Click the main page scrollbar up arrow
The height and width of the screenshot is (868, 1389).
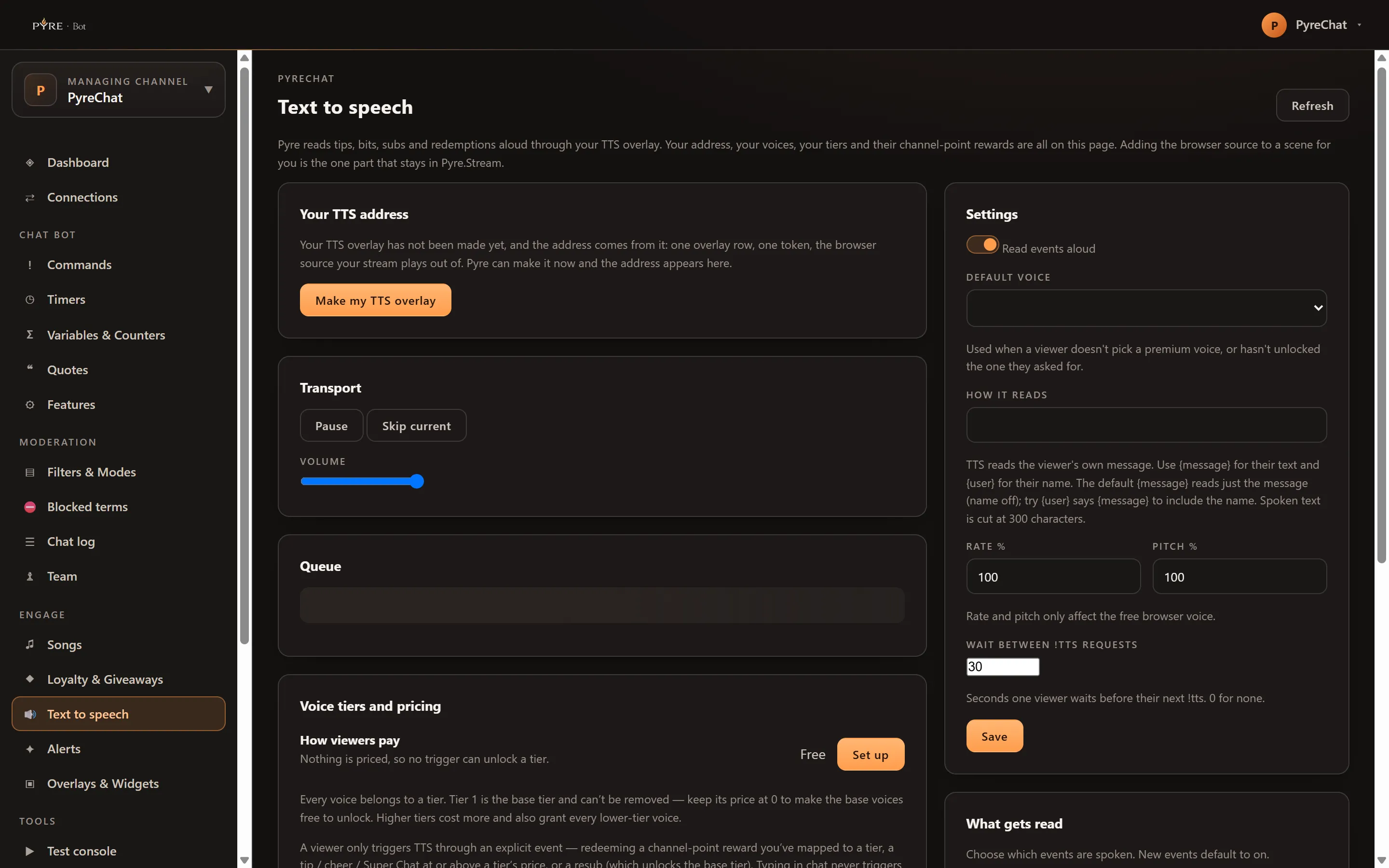1382,58
